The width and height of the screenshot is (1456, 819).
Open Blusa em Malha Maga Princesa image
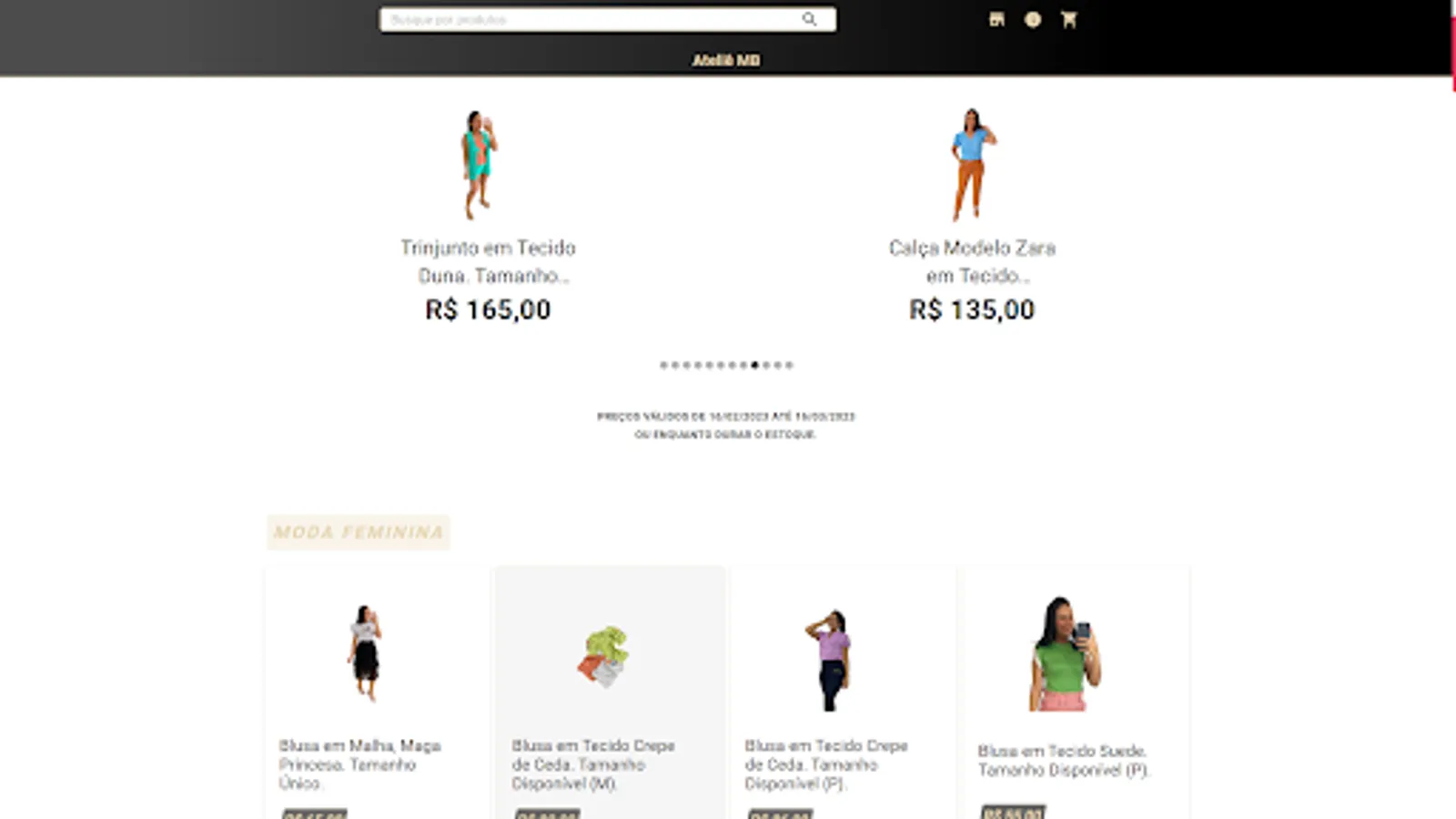tap(365, 652)
